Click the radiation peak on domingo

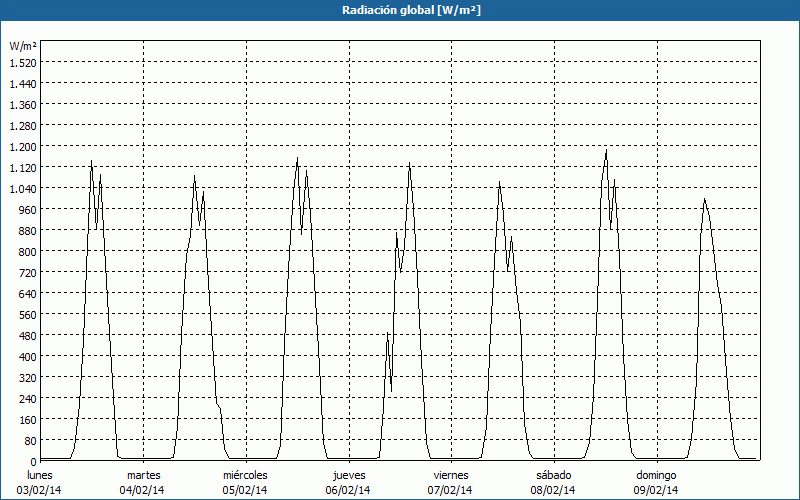click(x=705, y=199)
